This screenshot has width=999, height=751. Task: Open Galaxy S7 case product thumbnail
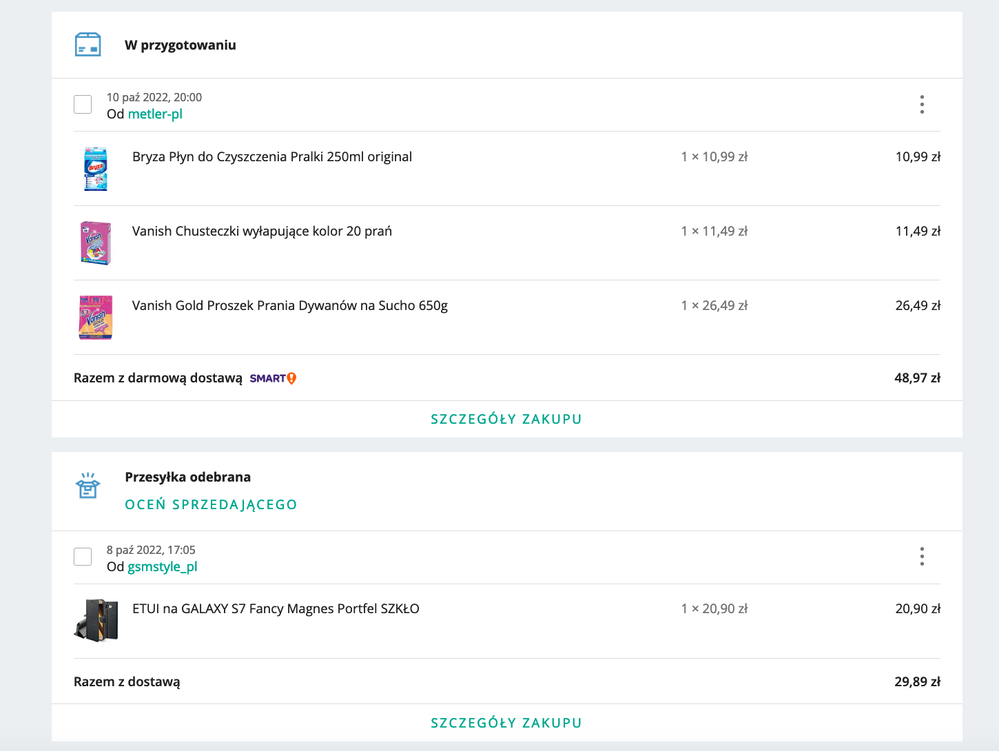pos(96,620)
